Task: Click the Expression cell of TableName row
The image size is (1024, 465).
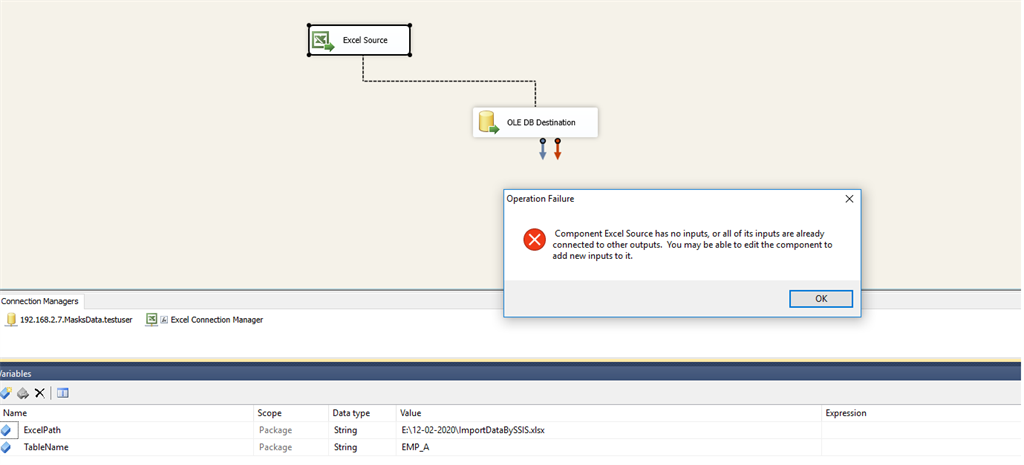Action: [921, 447]
